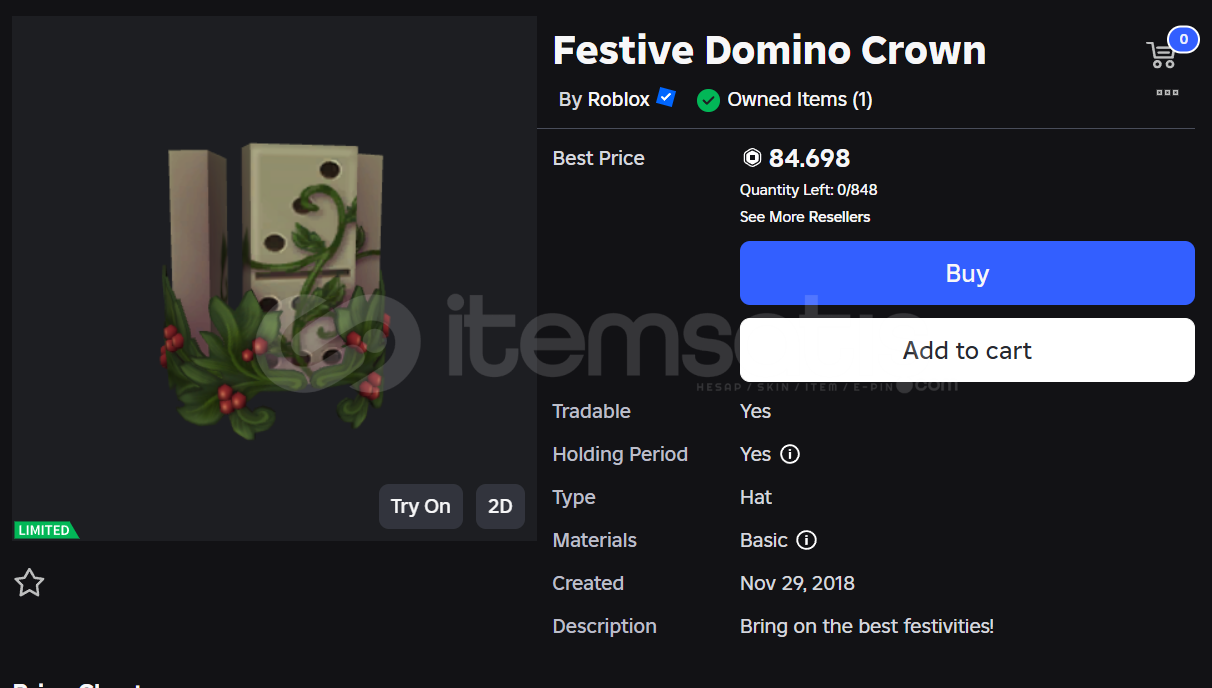
Task: Click the green Owned Items checkmark icon
Action: tap(708, 100)
